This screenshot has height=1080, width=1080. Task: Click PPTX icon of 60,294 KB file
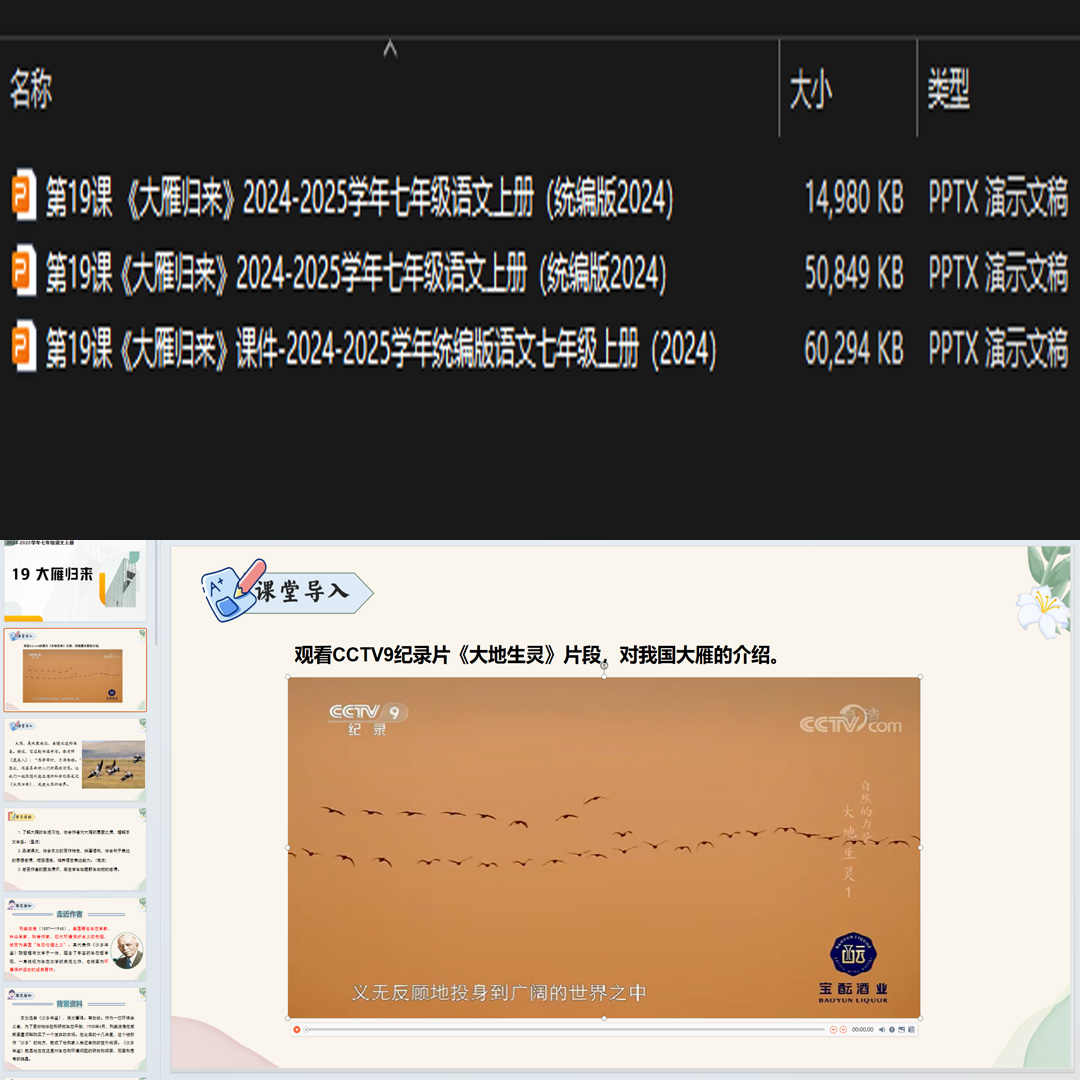tap(24, 345)
